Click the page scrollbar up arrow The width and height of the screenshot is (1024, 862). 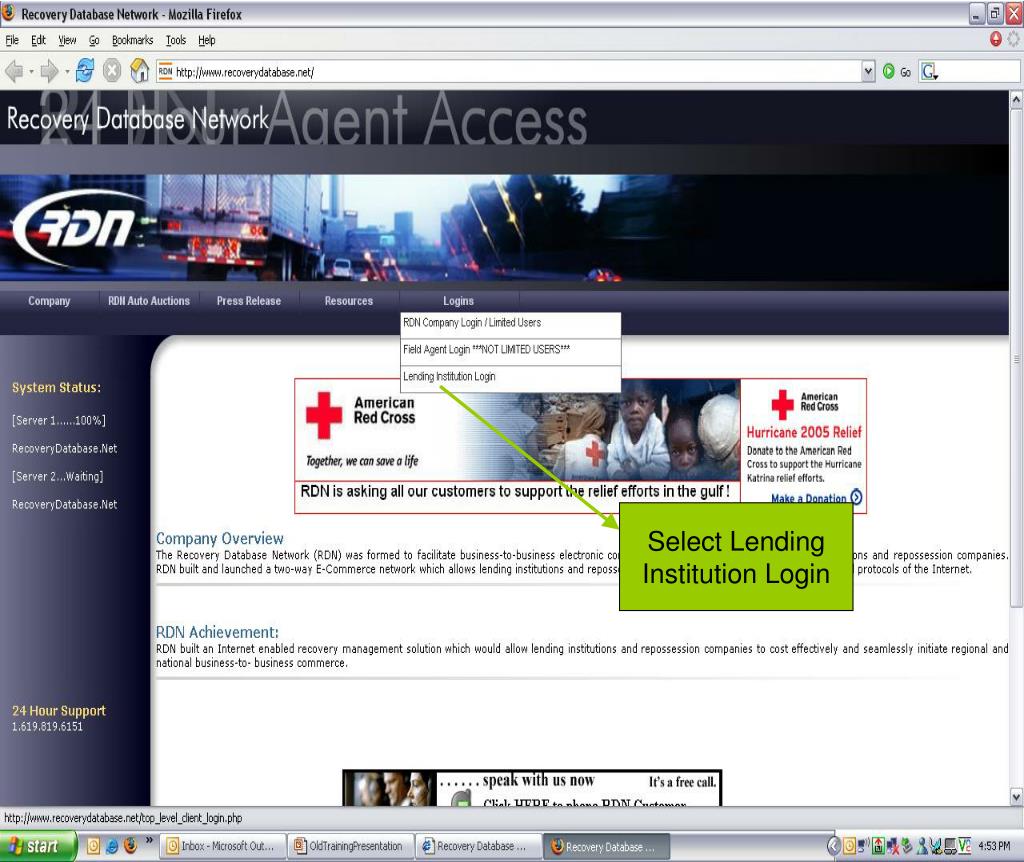tap(1016, 99)
